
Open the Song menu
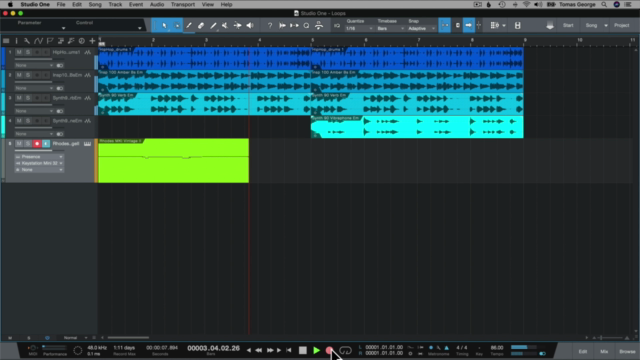95,4
